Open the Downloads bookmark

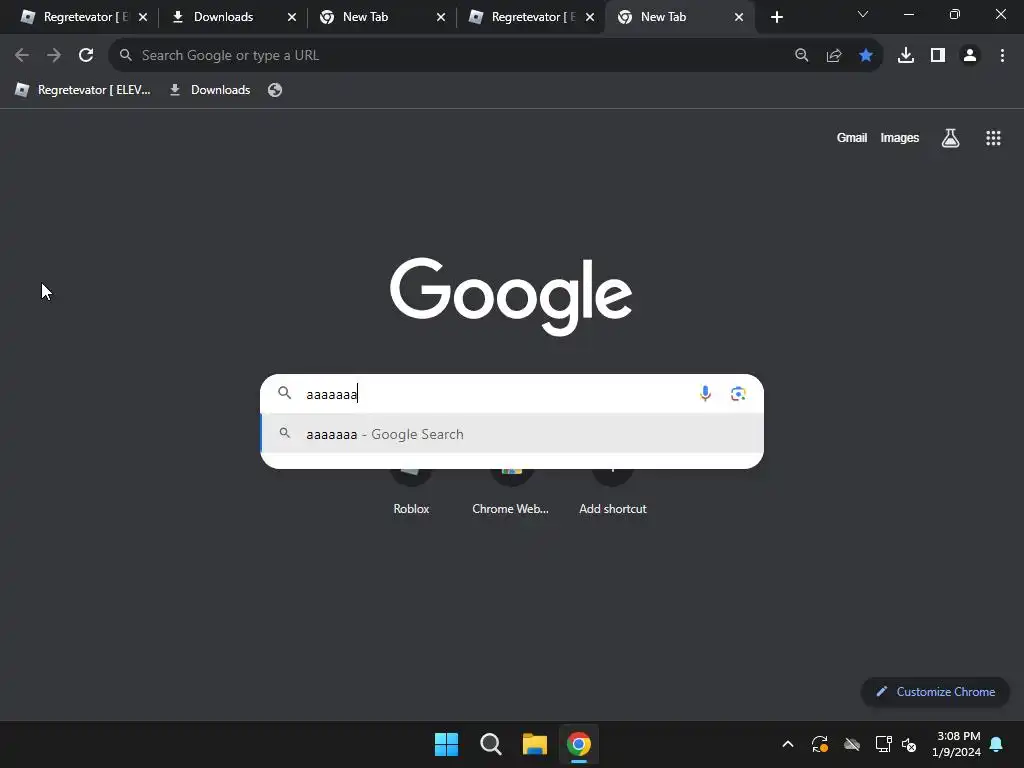(210, 90)
